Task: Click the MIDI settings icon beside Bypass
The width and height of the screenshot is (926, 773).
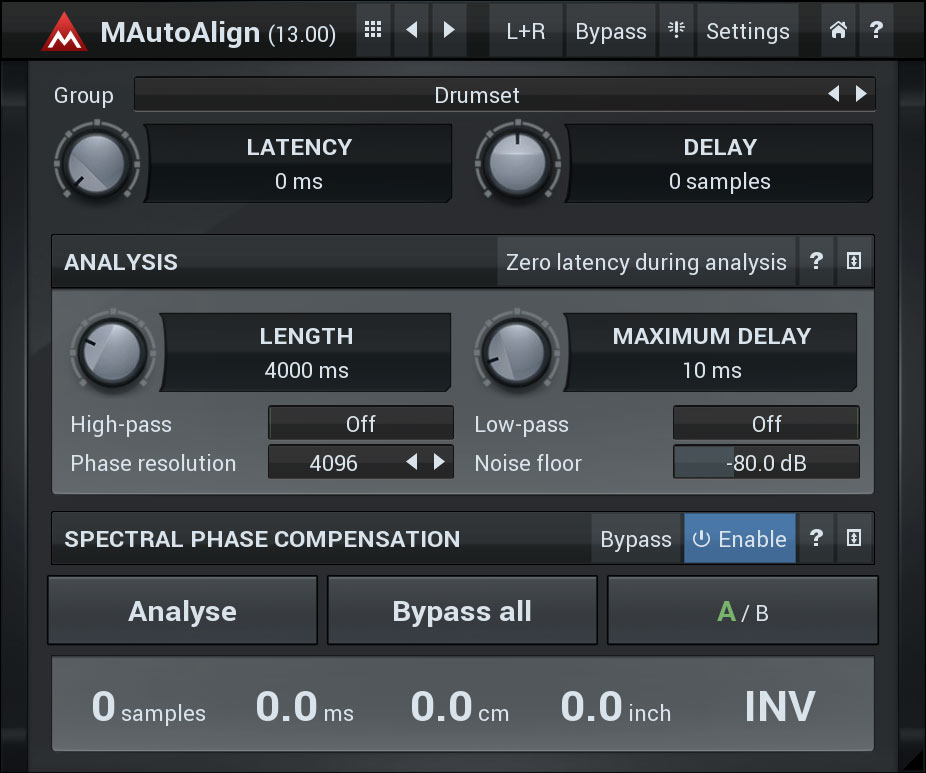Action: tap(677, 30)
